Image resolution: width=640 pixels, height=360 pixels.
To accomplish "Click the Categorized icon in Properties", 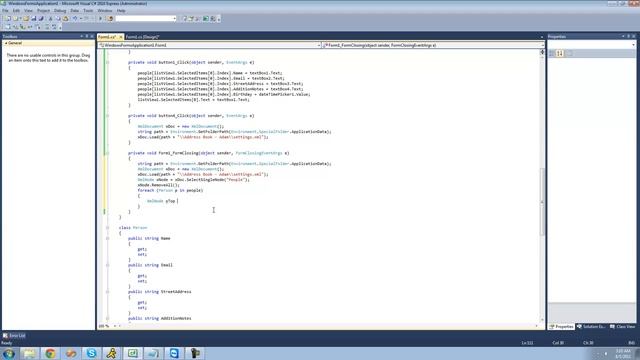I will [552, 53].
